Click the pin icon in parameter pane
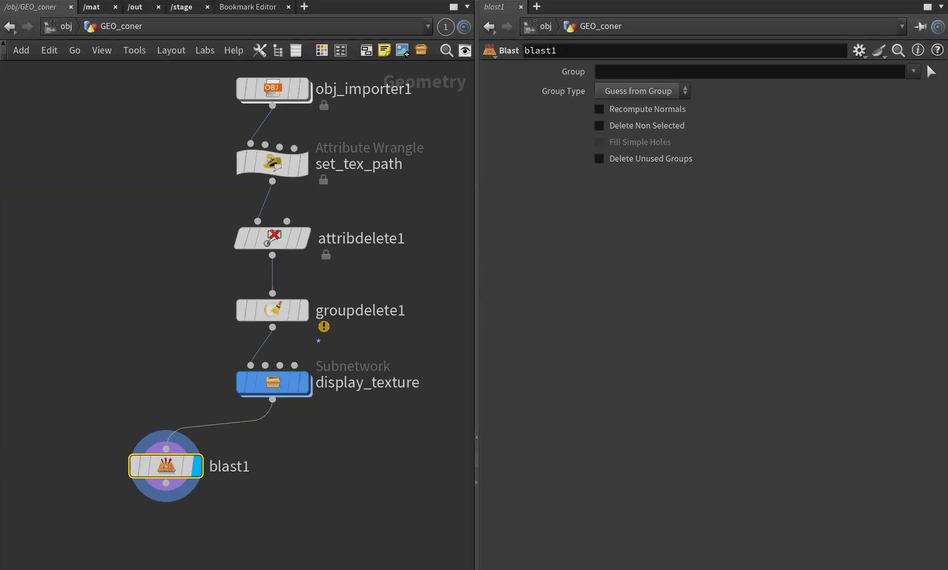Image resolution: width=948 pixels, height=570 pixels. [x=920, y=26]
